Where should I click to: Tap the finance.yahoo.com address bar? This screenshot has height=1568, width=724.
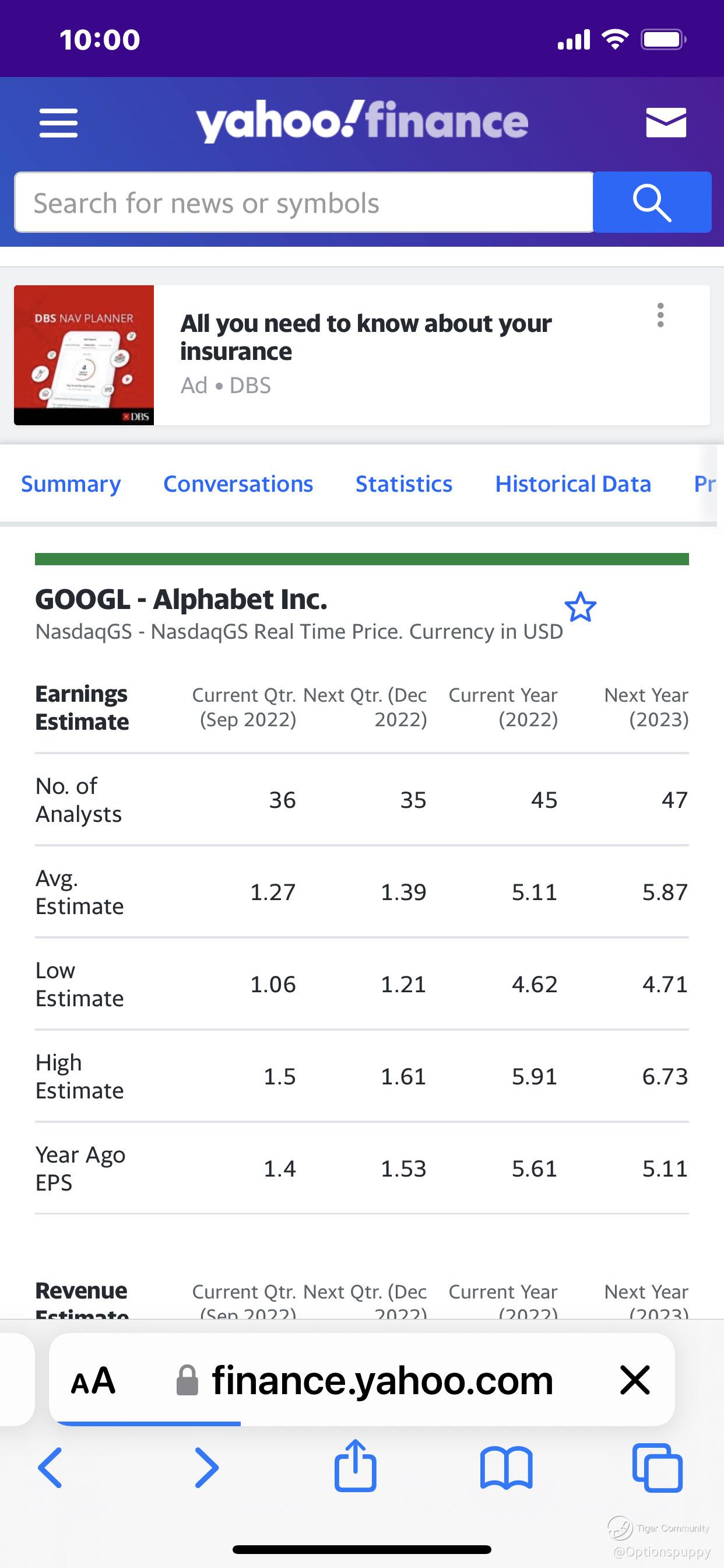[x=382, y=1381]
